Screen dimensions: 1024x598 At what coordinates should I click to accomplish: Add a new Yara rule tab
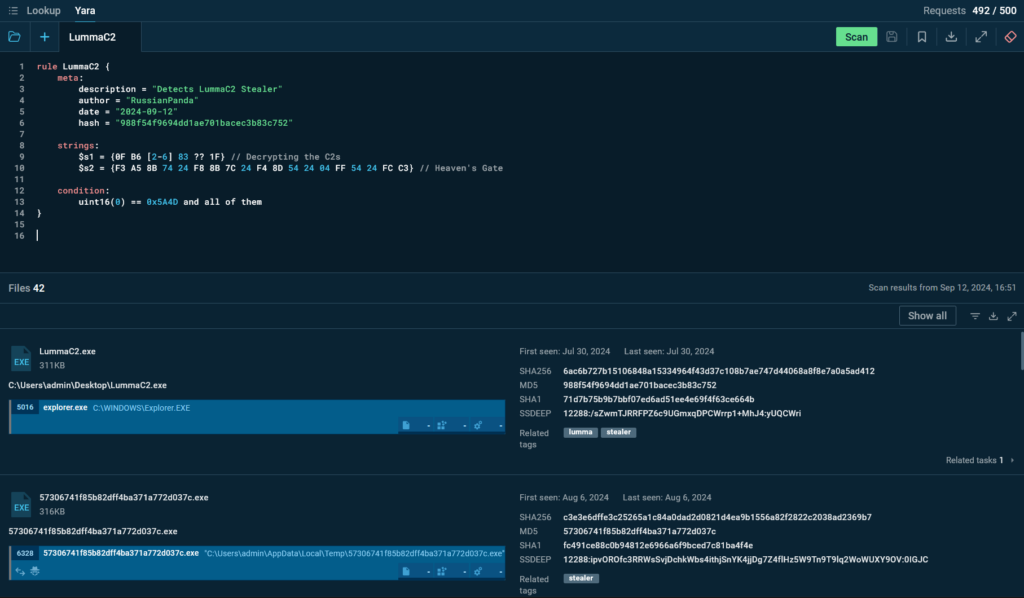point(44,37)
